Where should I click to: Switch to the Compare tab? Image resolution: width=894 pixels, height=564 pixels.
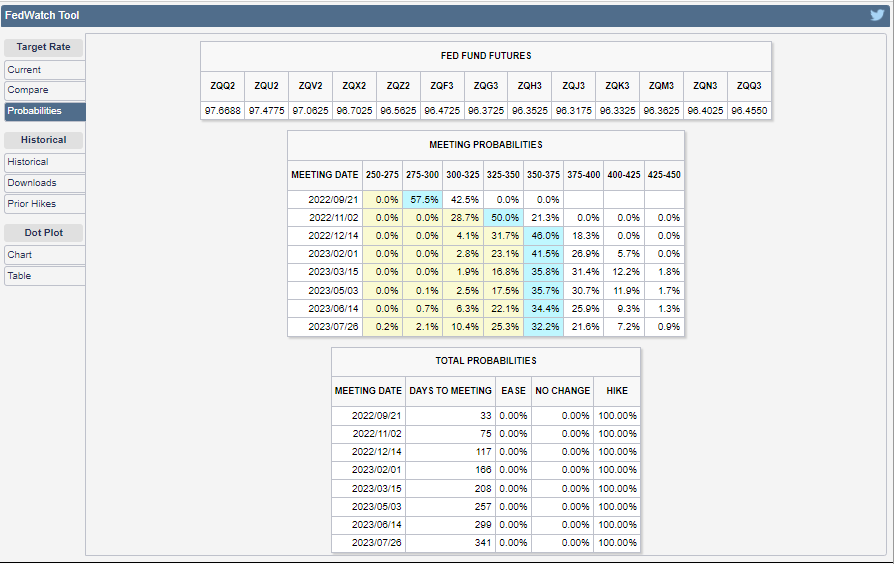(x=43, y=90)
